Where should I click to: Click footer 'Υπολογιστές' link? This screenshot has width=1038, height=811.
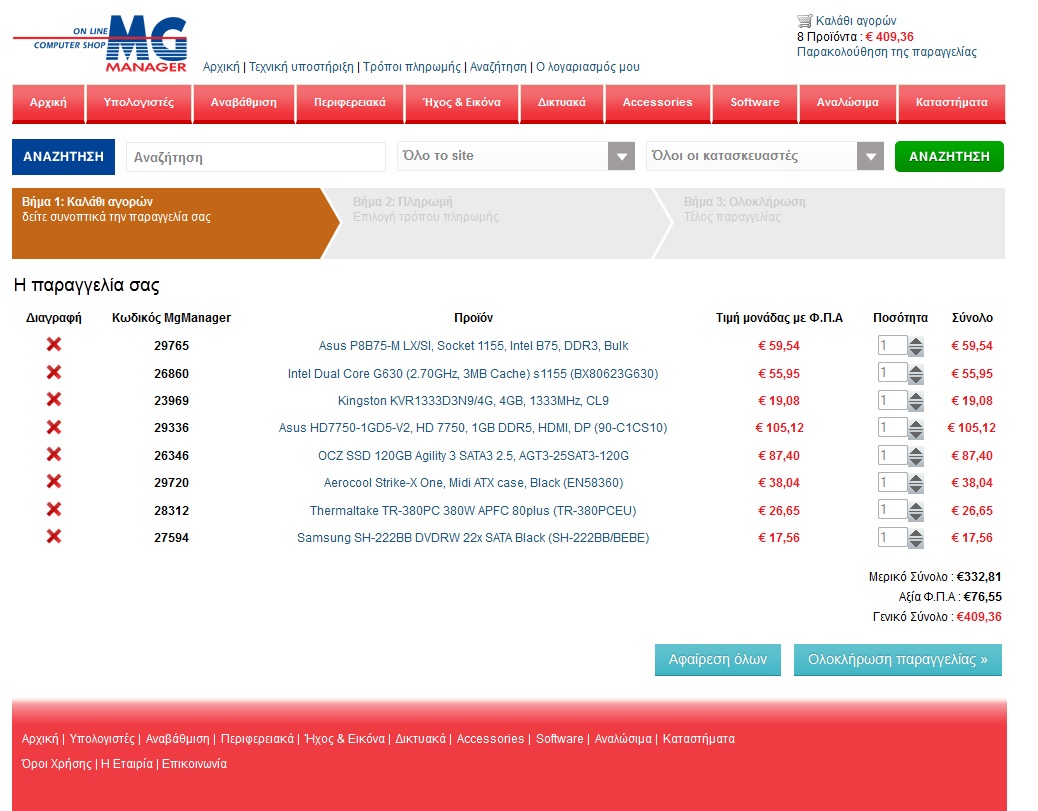[x=102, y=738]
